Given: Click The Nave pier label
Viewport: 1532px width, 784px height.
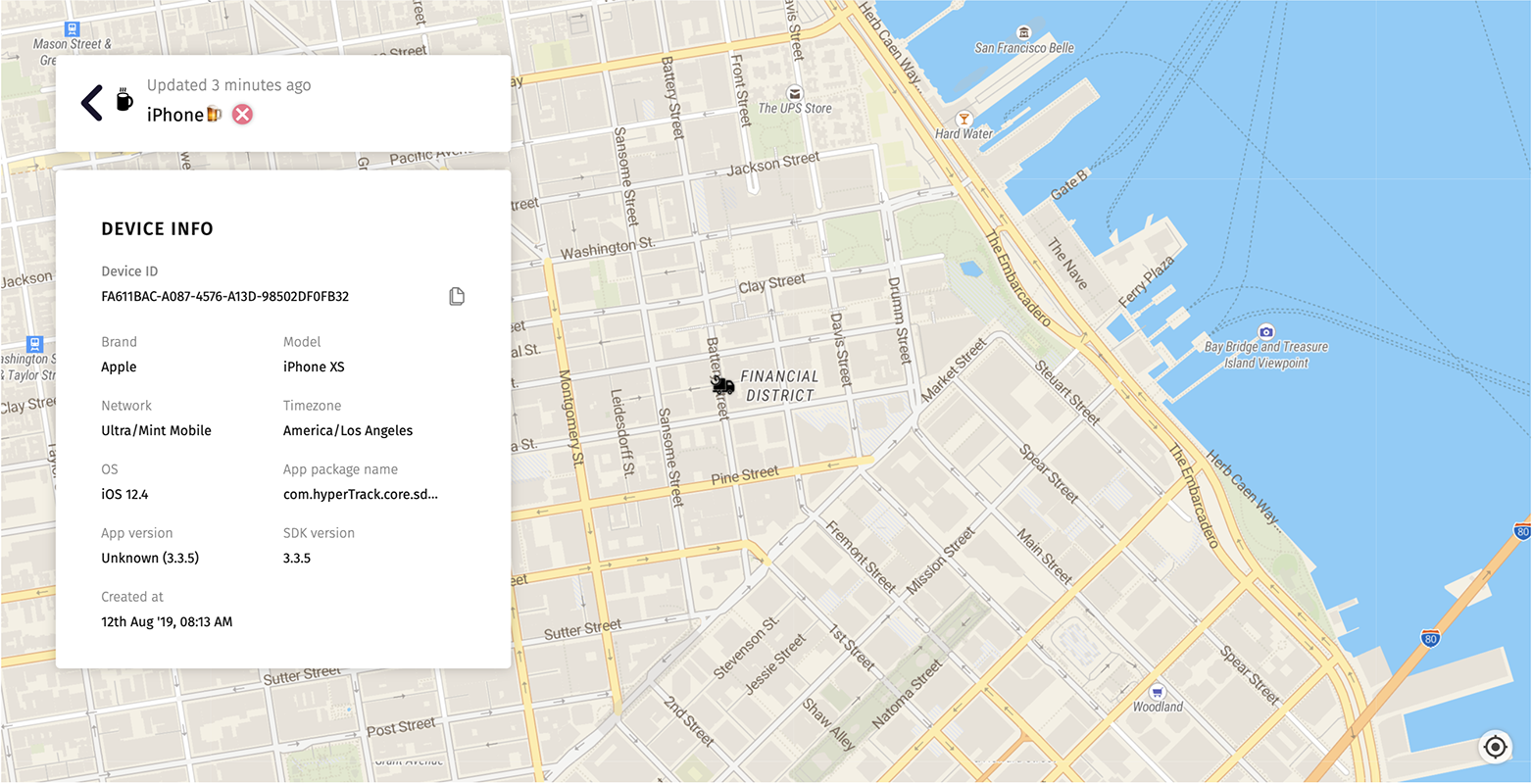Looking at the screenshot, I should (x=1067, y=264).
